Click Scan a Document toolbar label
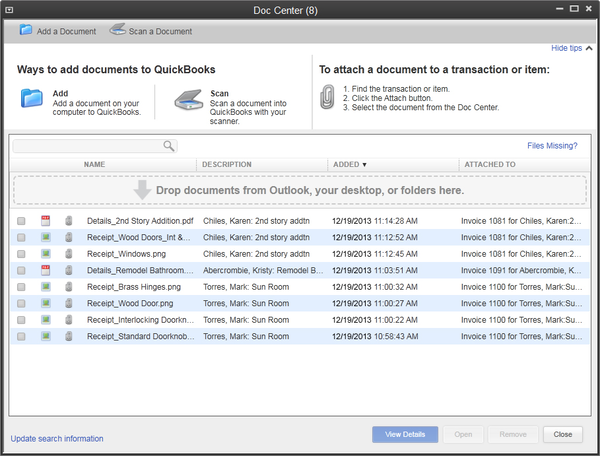The height and width of the screenshot is (456, 600). [x=160, y=31]
